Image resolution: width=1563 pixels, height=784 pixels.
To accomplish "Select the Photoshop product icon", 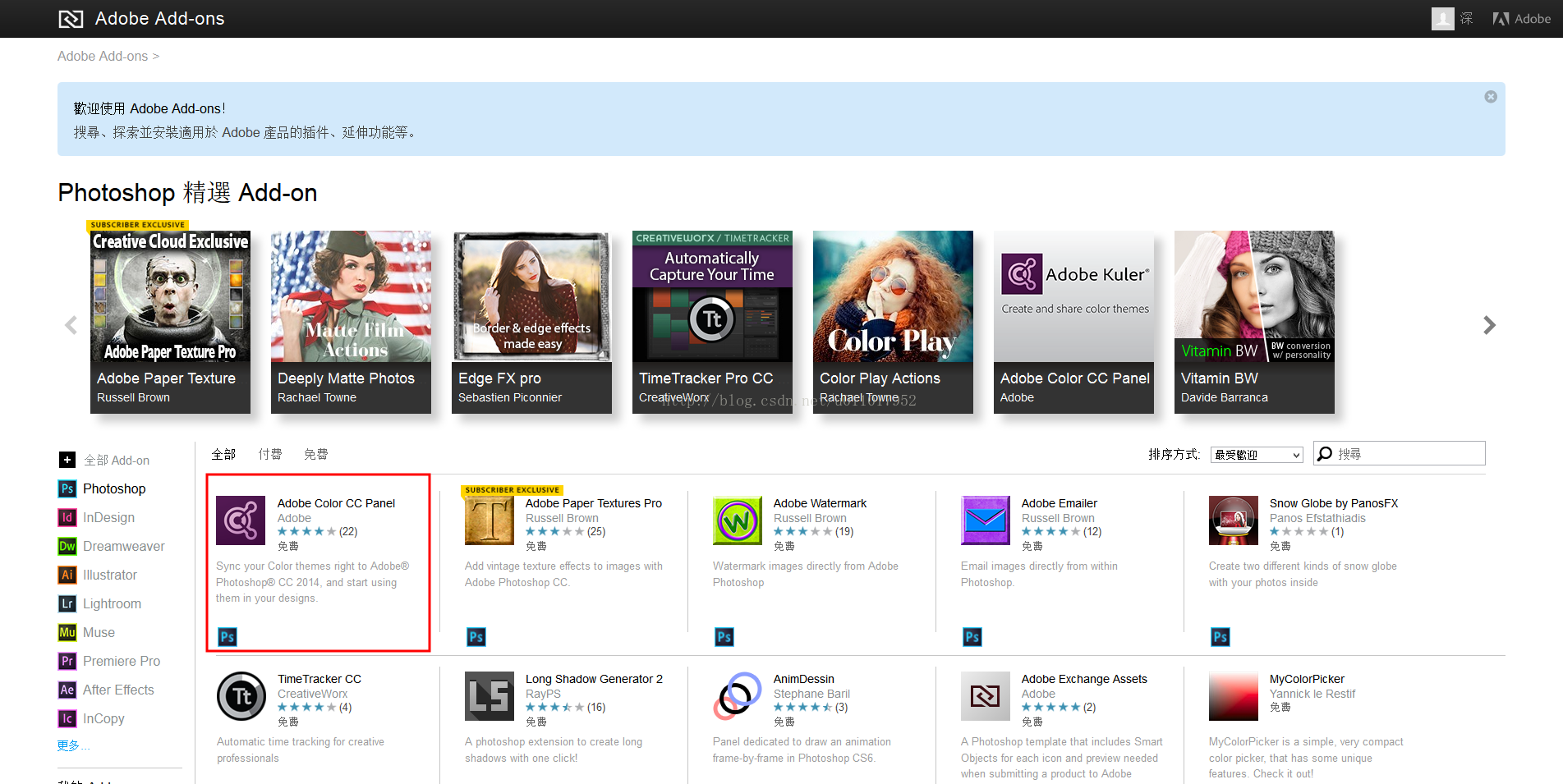I will click(x=67, y=489).
